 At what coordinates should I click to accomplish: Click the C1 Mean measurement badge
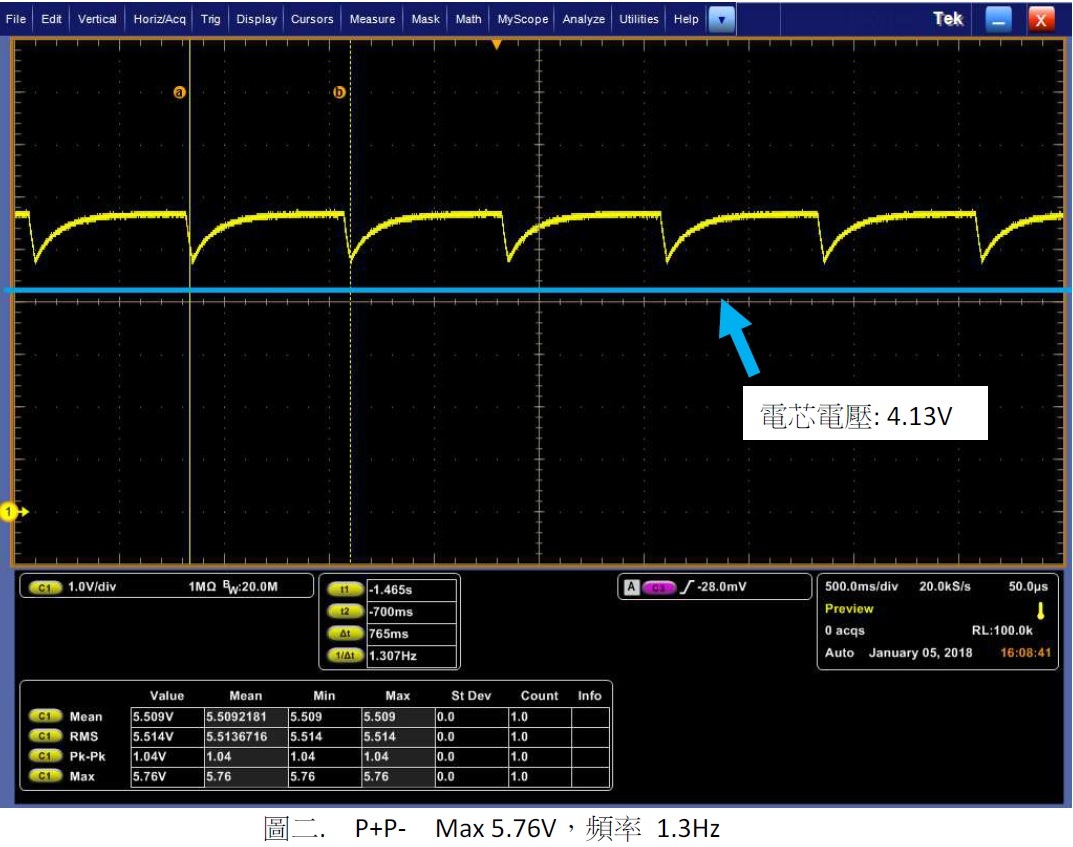[44, 717]
